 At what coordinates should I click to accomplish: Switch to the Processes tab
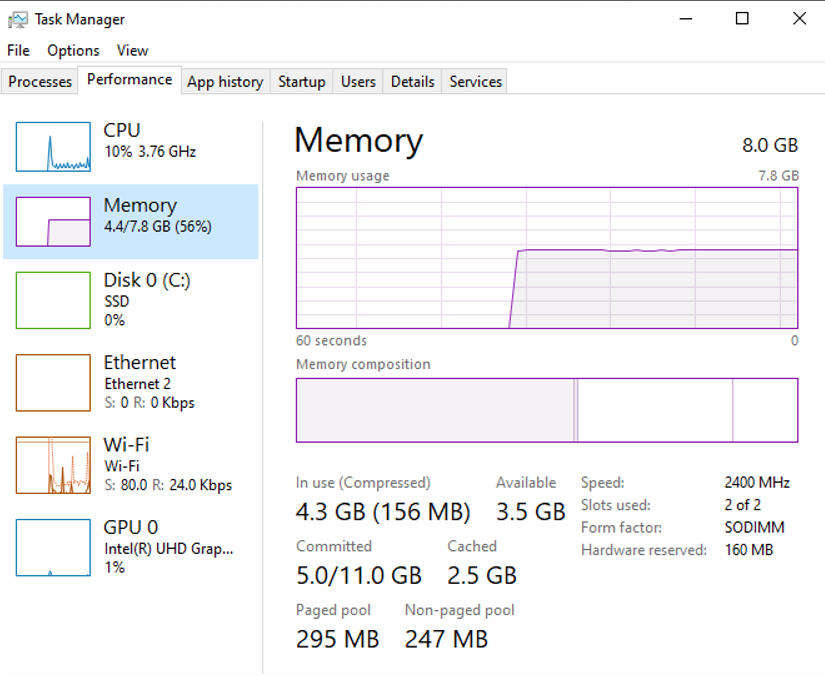click(x=40, y=82)
